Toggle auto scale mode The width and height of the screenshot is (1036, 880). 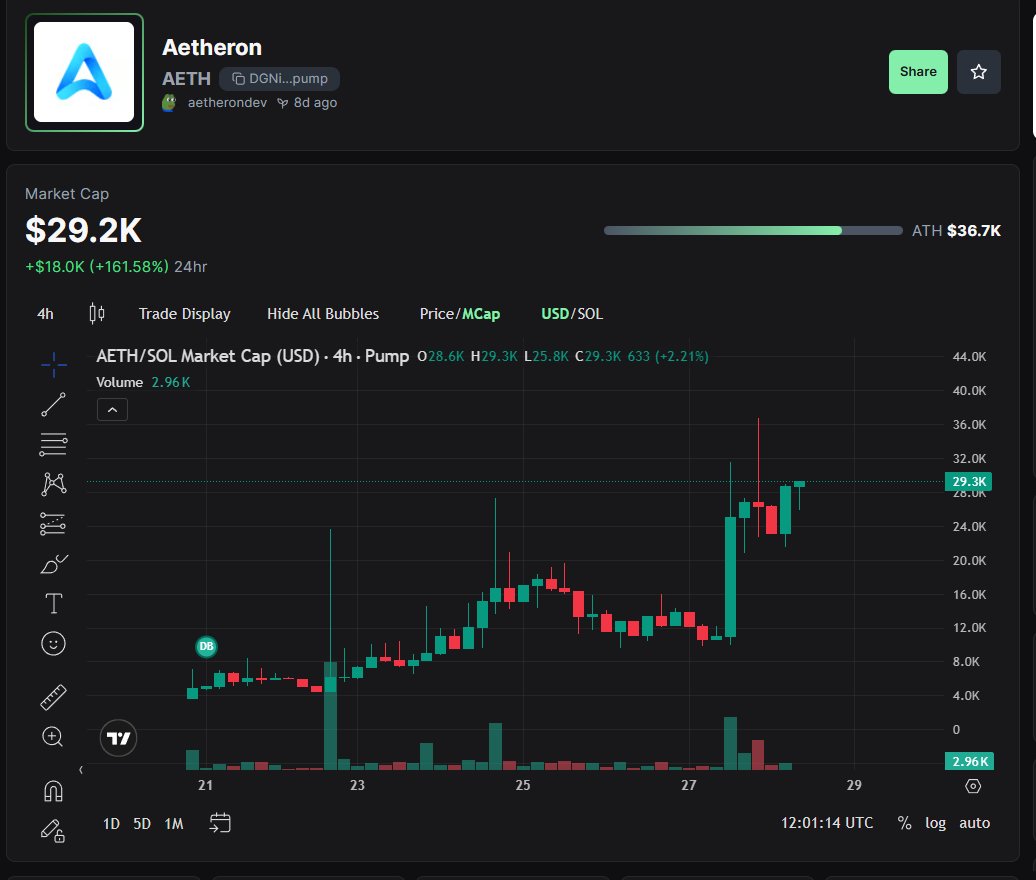coord(975,823)
